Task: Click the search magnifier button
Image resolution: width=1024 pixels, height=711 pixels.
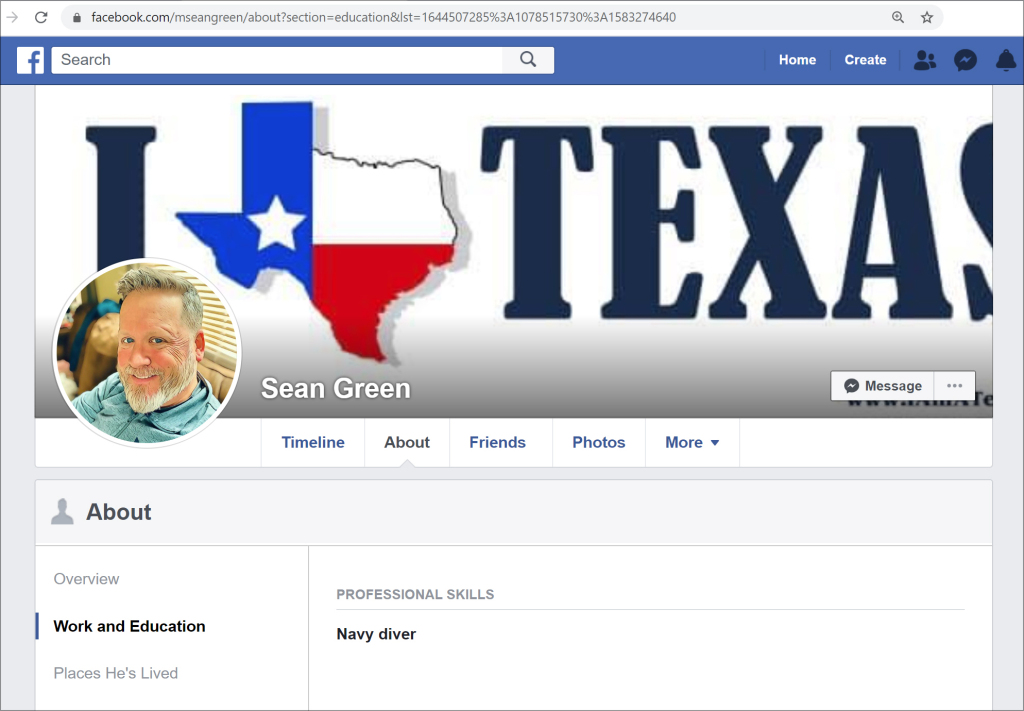Action: [528, 60]
